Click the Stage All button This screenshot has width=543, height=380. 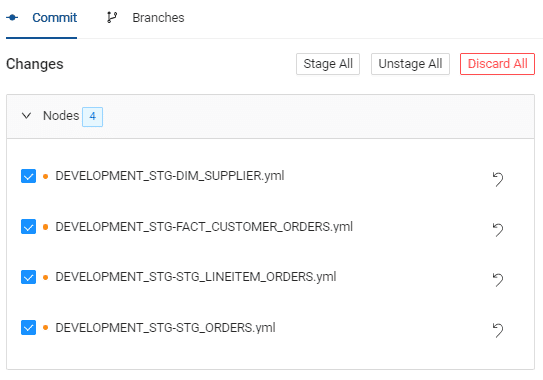click(328, 64)
